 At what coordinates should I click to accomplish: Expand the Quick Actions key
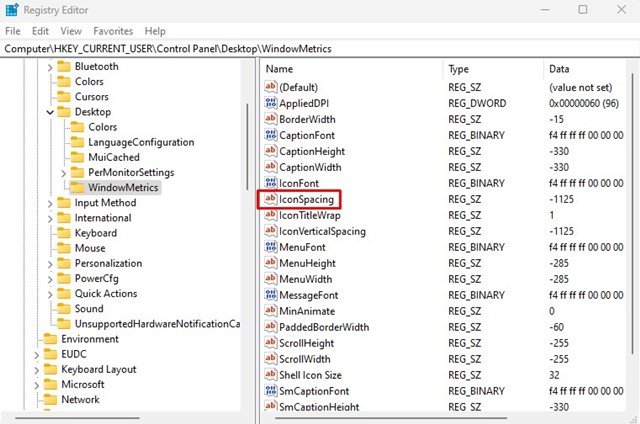tap(50, 294)
